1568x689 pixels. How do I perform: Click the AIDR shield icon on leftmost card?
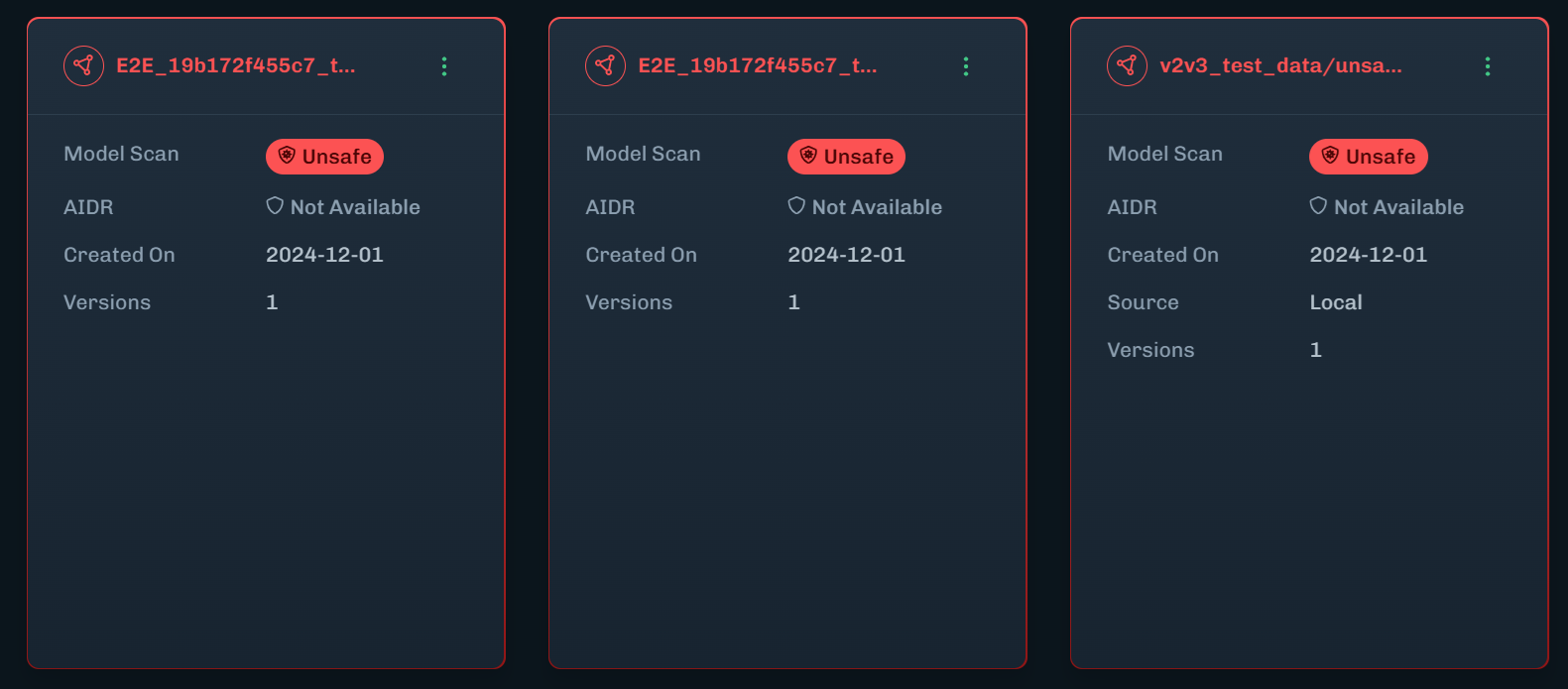point(275,206)
